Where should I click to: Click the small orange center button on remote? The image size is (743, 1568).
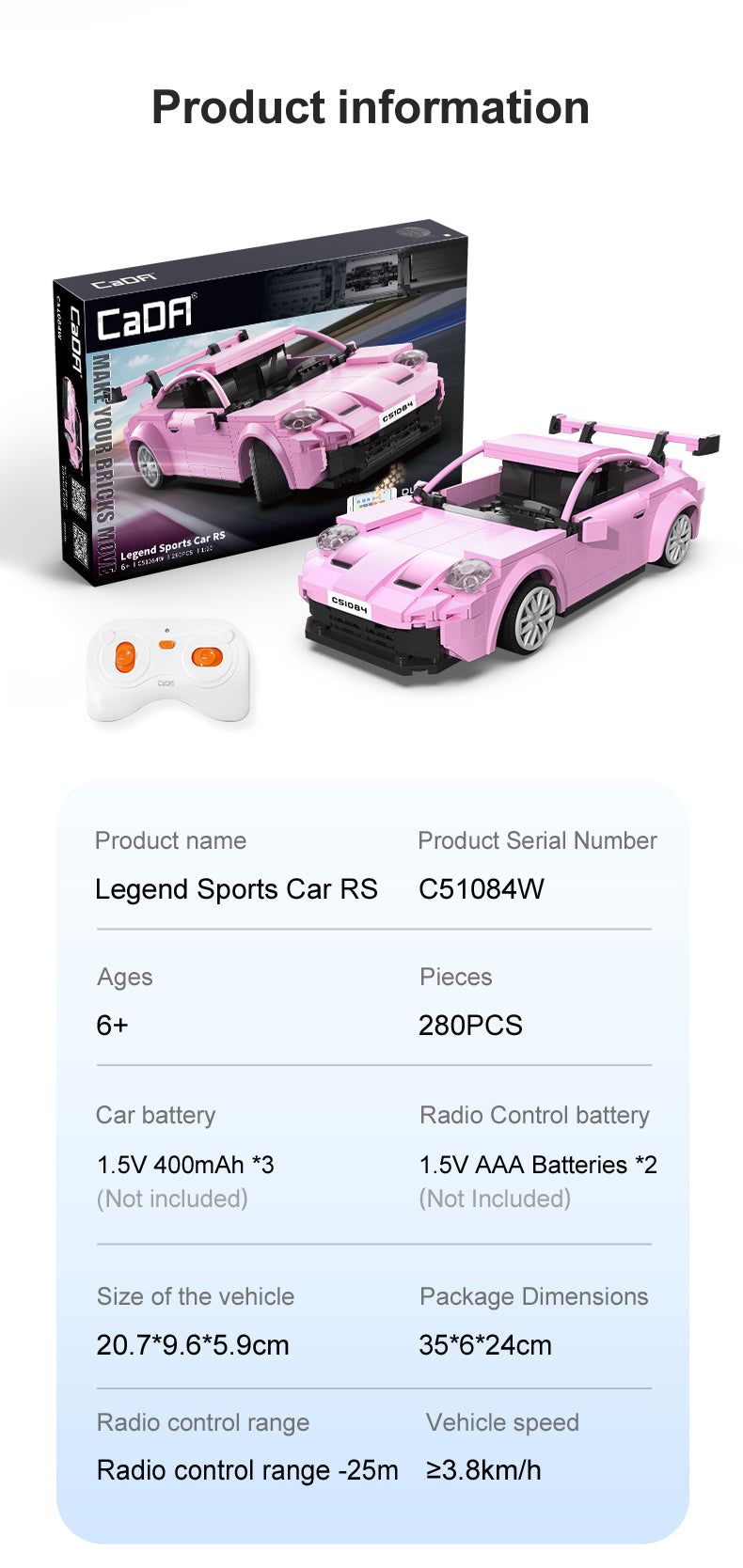(166, 644)
